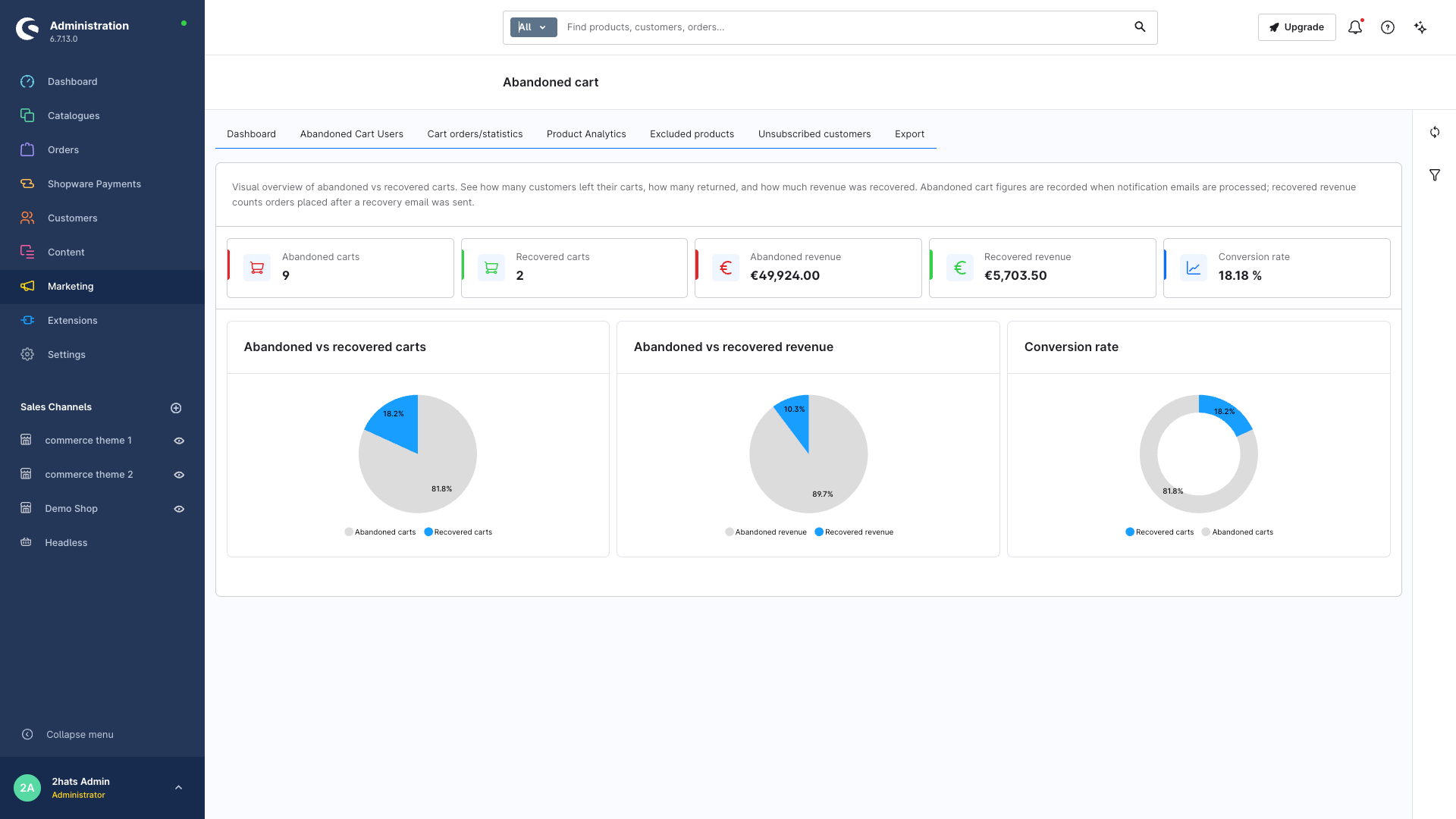Go to Customers in the sidebar
This screenshot has height=819, width=1456.
coord(102,218)
